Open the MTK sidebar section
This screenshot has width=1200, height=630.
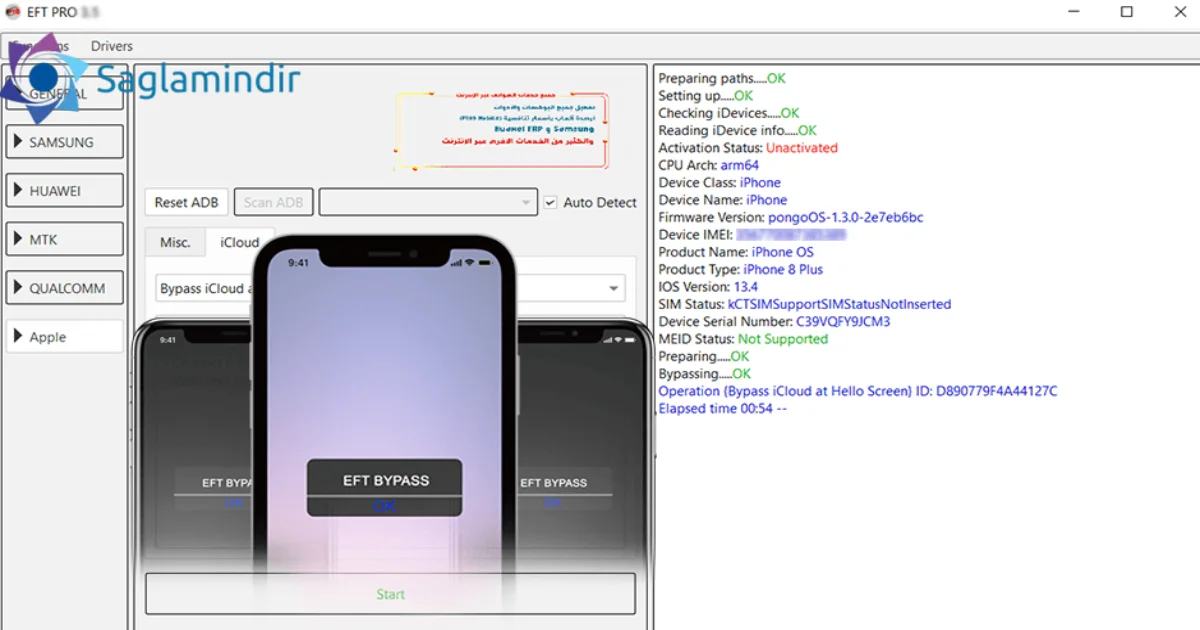click(x=65, y=239)
